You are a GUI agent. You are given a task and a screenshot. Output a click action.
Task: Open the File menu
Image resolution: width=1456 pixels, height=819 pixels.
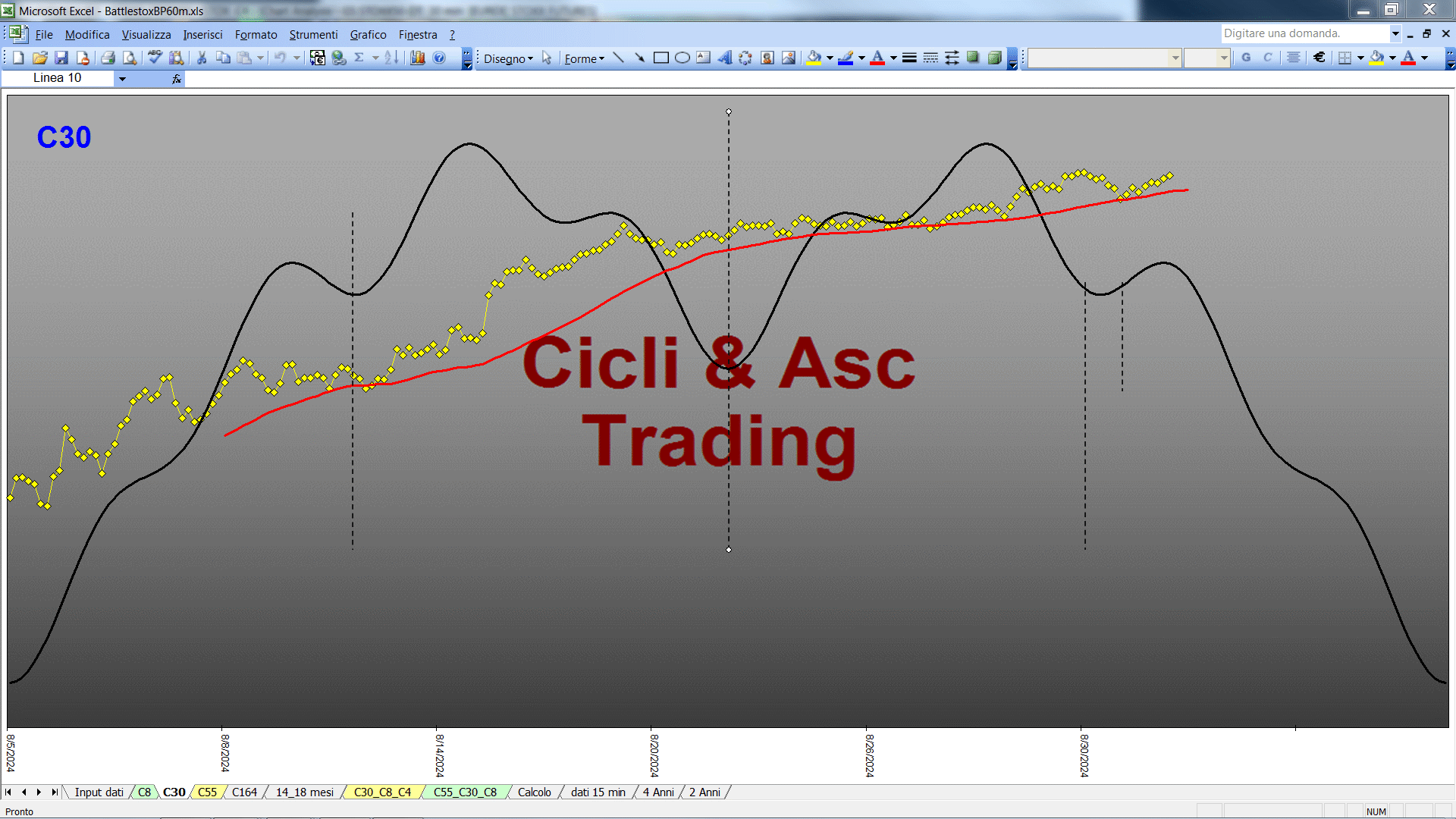pos(44,35)
